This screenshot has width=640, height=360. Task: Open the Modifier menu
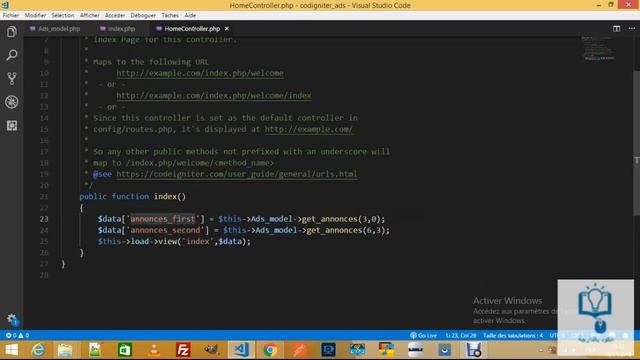click(x=35, y=15)
